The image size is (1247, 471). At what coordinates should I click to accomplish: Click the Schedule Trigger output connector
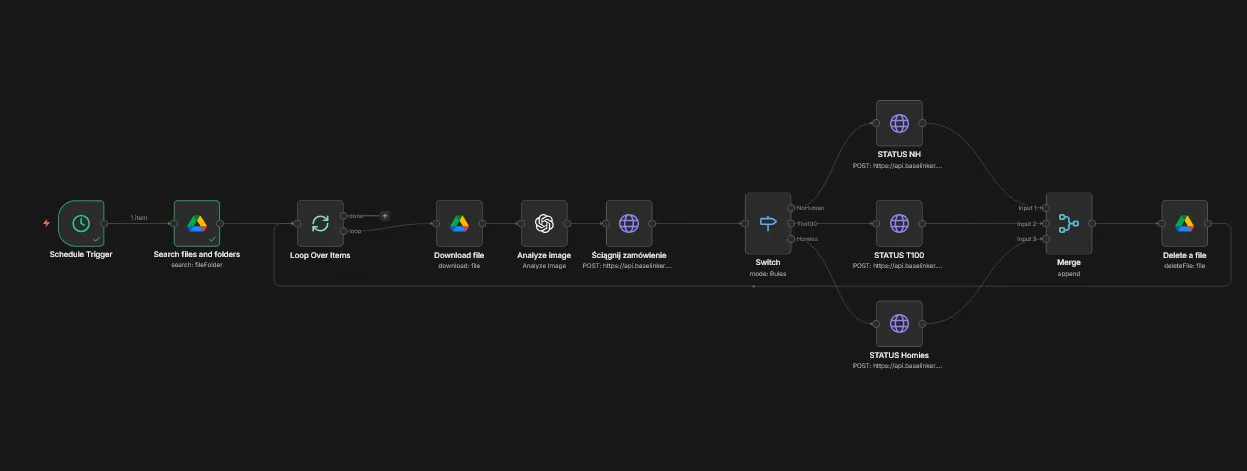pyautogui.click(x=105, y=223)
